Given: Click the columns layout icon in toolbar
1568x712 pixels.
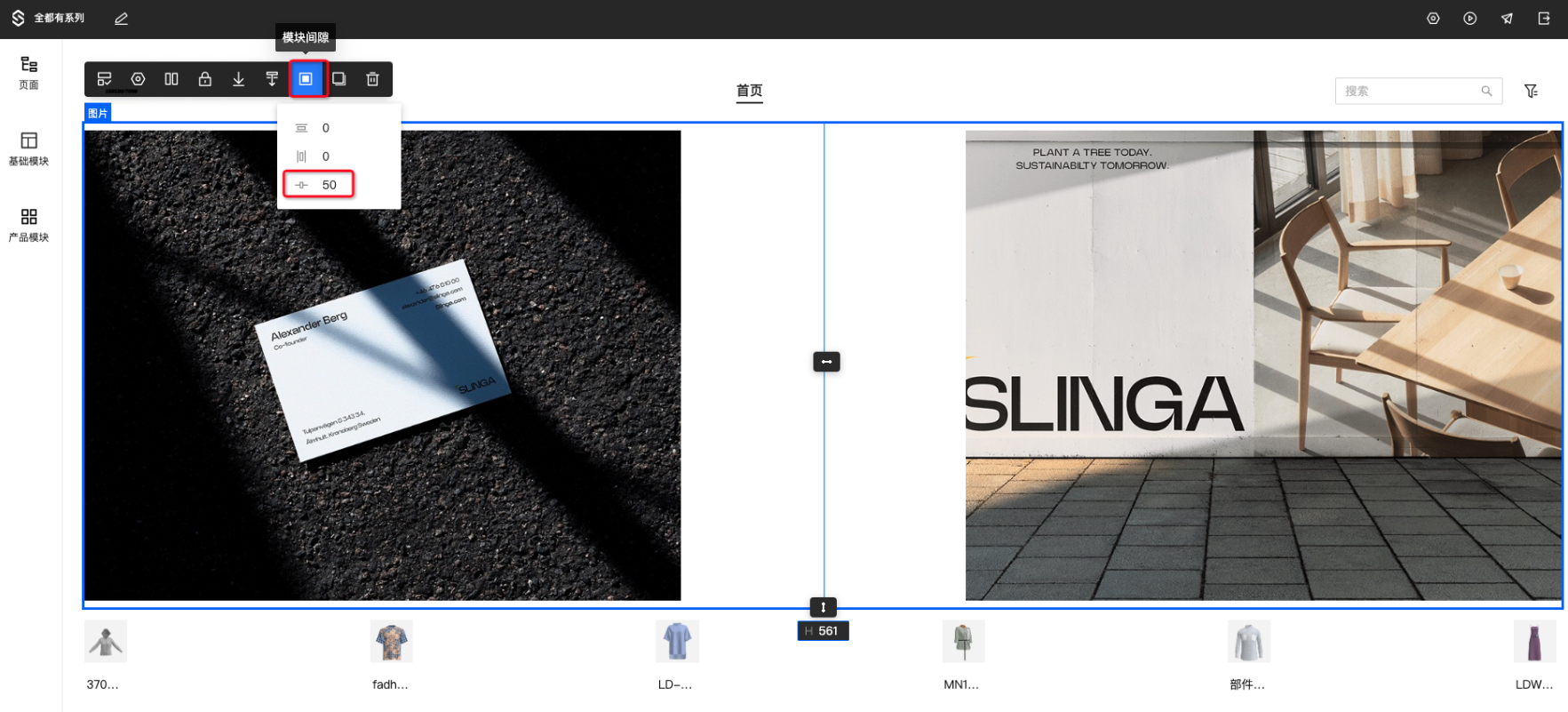Looking at the screenshot, I should pos(171,79).
